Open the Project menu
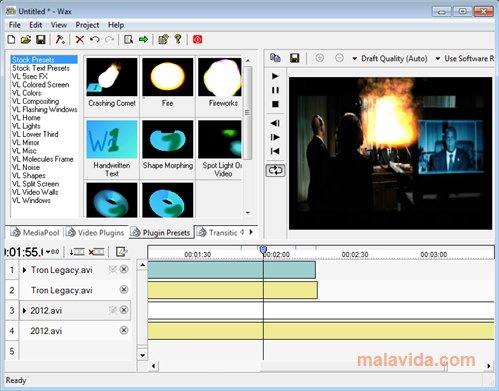Screen dimensions: 499x391 (x=87, y=25)
